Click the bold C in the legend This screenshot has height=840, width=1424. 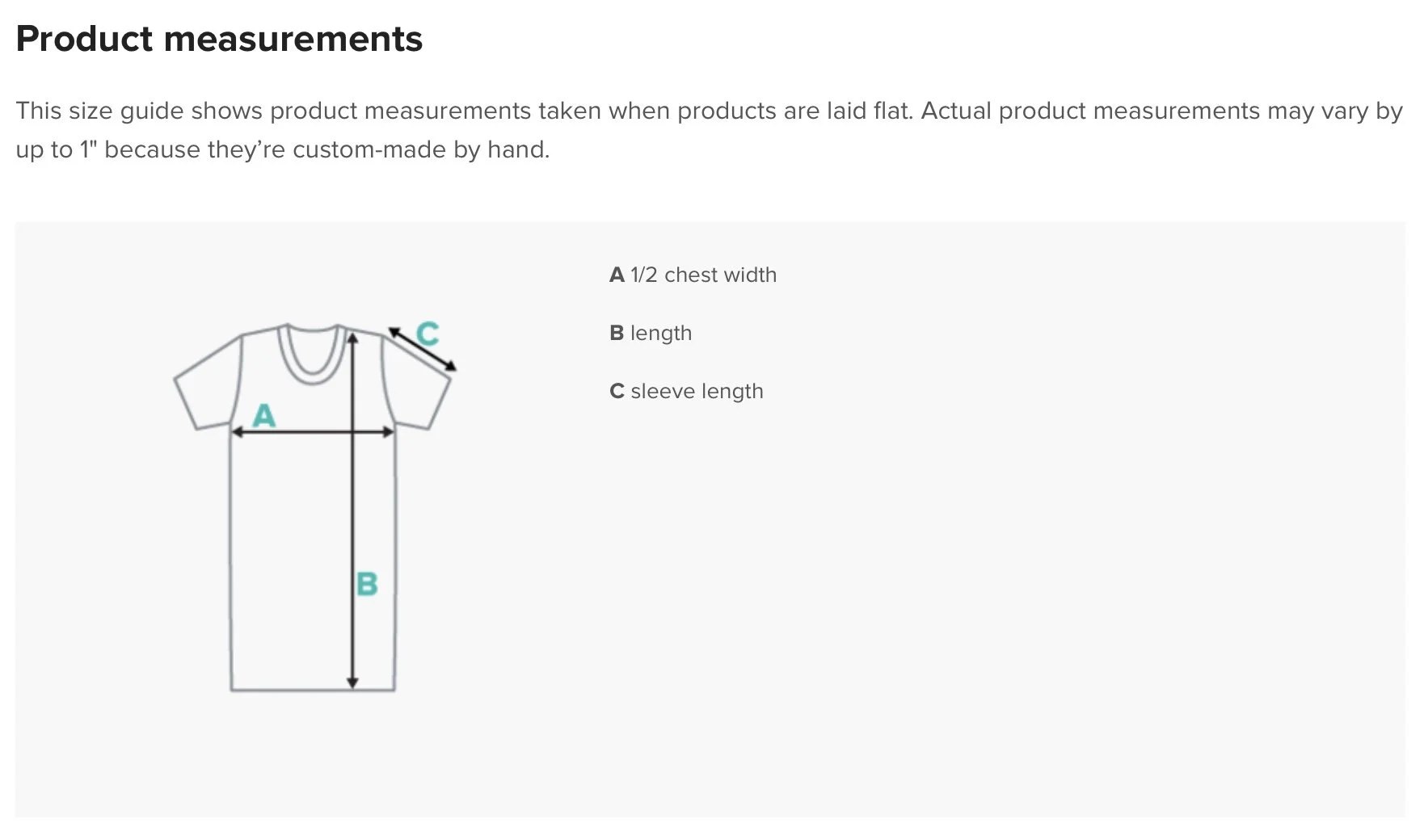coord(617,391)
